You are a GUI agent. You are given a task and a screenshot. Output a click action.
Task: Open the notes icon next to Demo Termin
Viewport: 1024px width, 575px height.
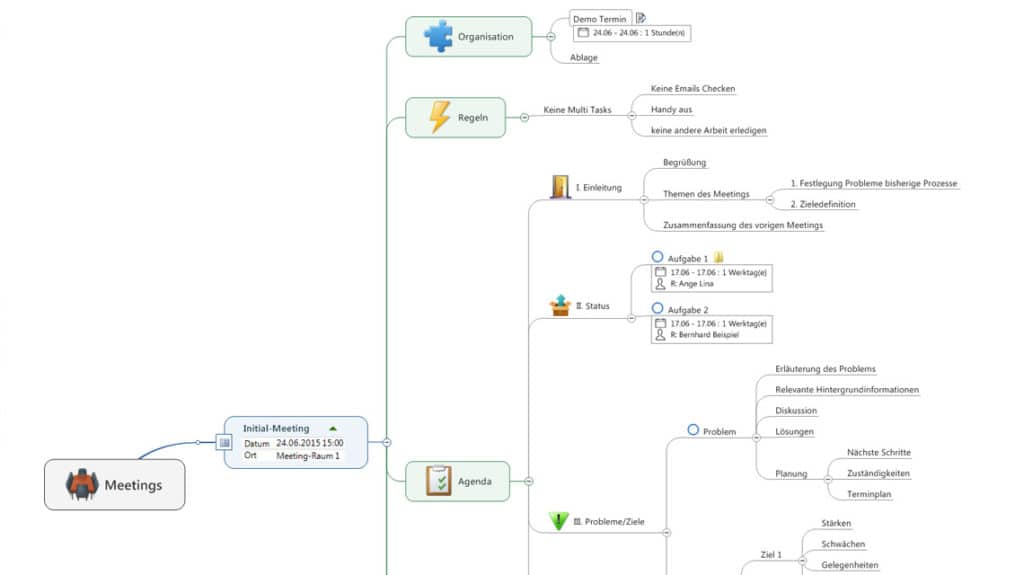point(641,18)
